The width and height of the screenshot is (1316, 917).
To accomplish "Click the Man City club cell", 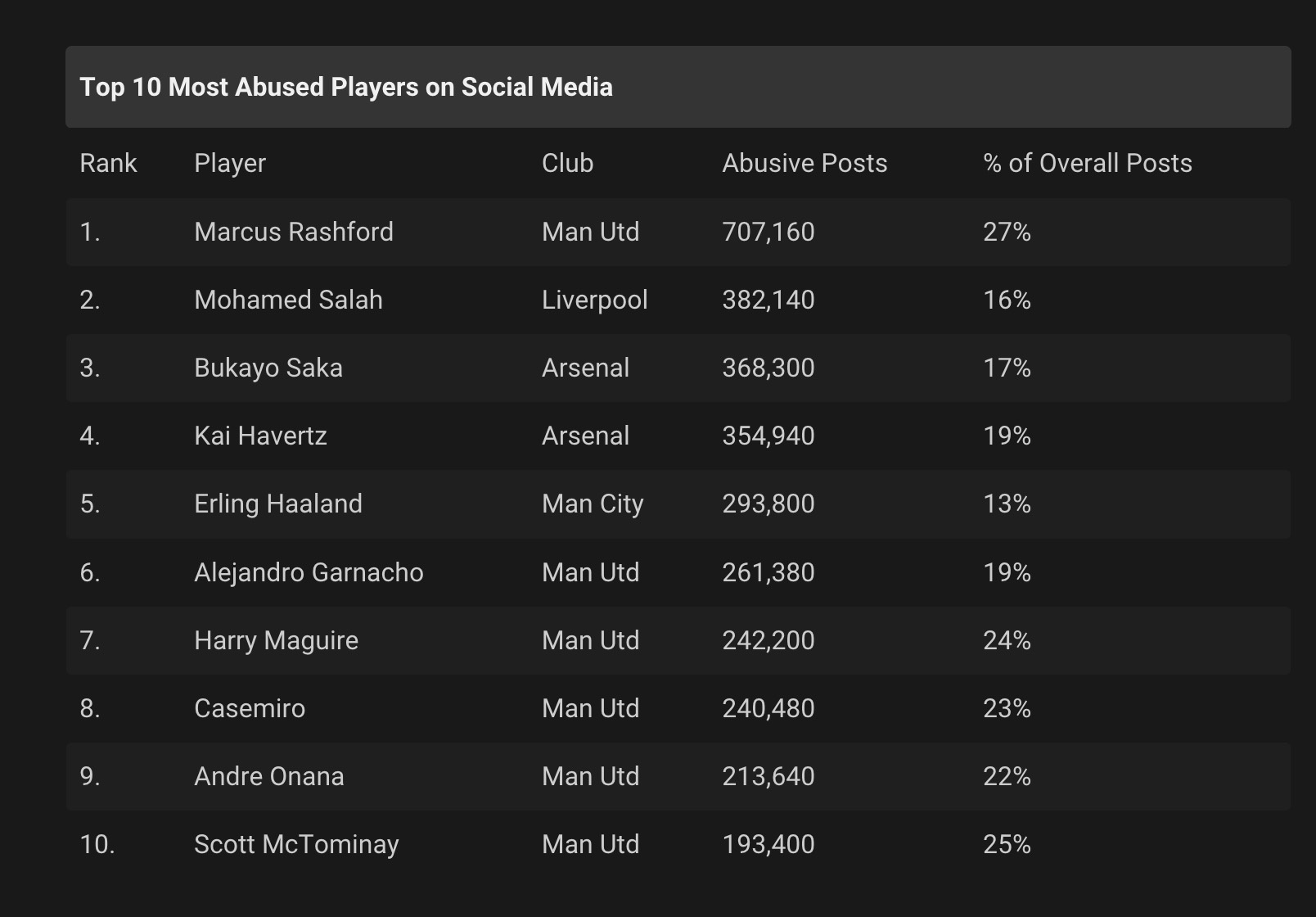I will pyautogui.click(x=593, y=504).
